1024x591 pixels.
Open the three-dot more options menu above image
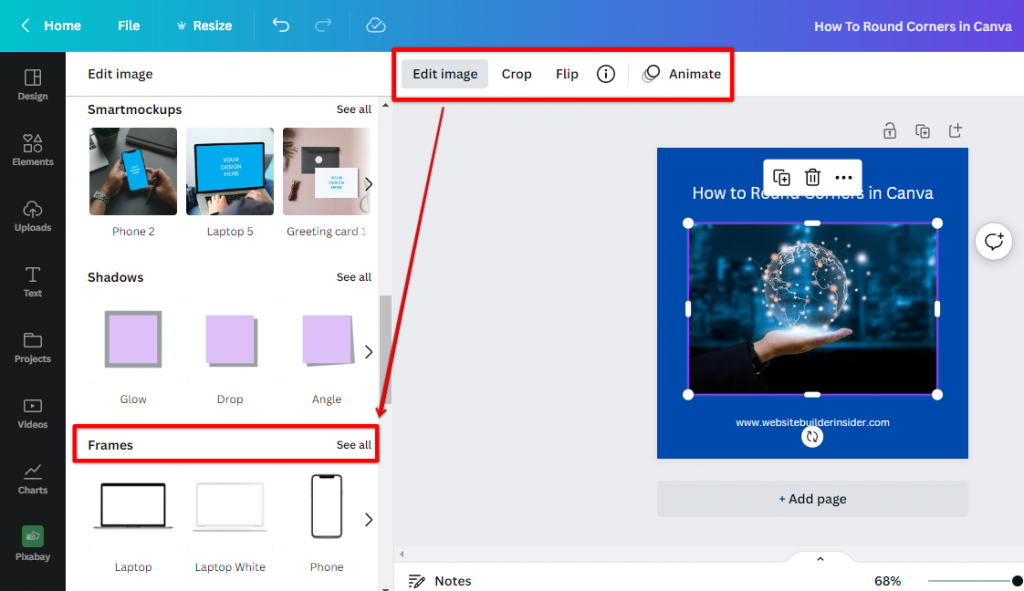coord(843,177)
